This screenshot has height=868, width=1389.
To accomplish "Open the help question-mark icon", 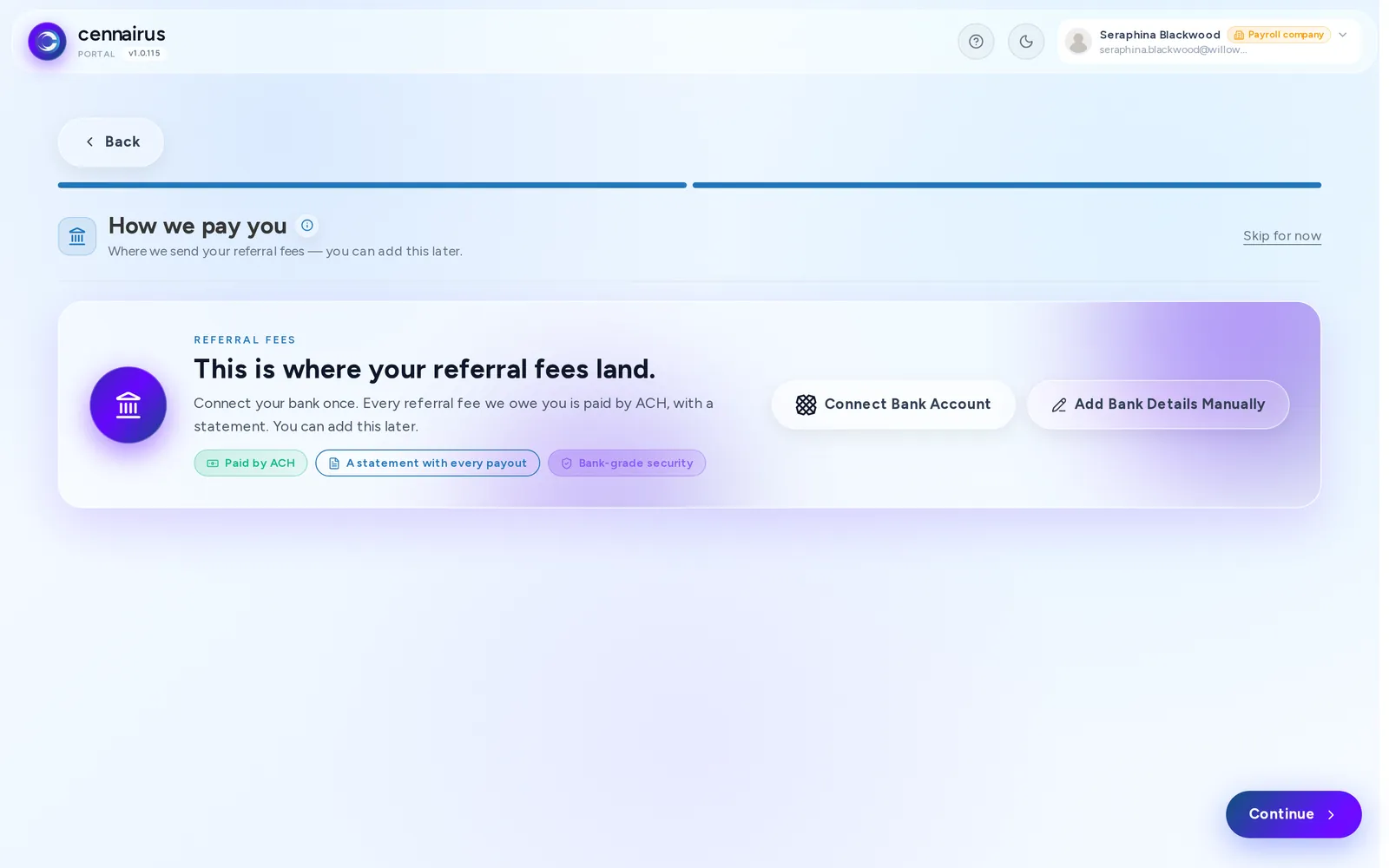I will point(976,42).
